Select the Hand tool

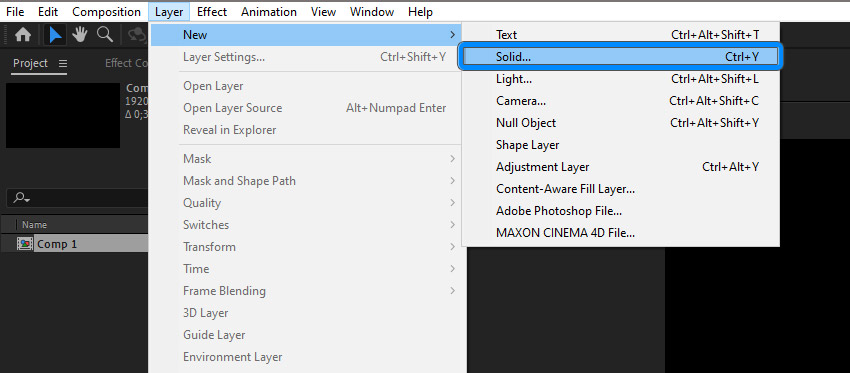[80, 35]
